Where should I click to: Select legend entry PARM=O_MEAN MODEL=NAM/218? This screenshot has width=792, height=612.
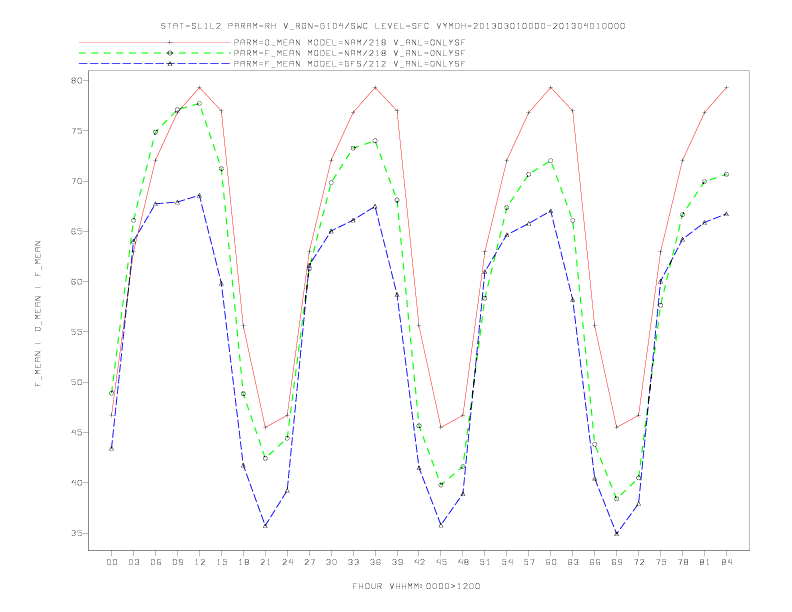click(x=349, y=42)
